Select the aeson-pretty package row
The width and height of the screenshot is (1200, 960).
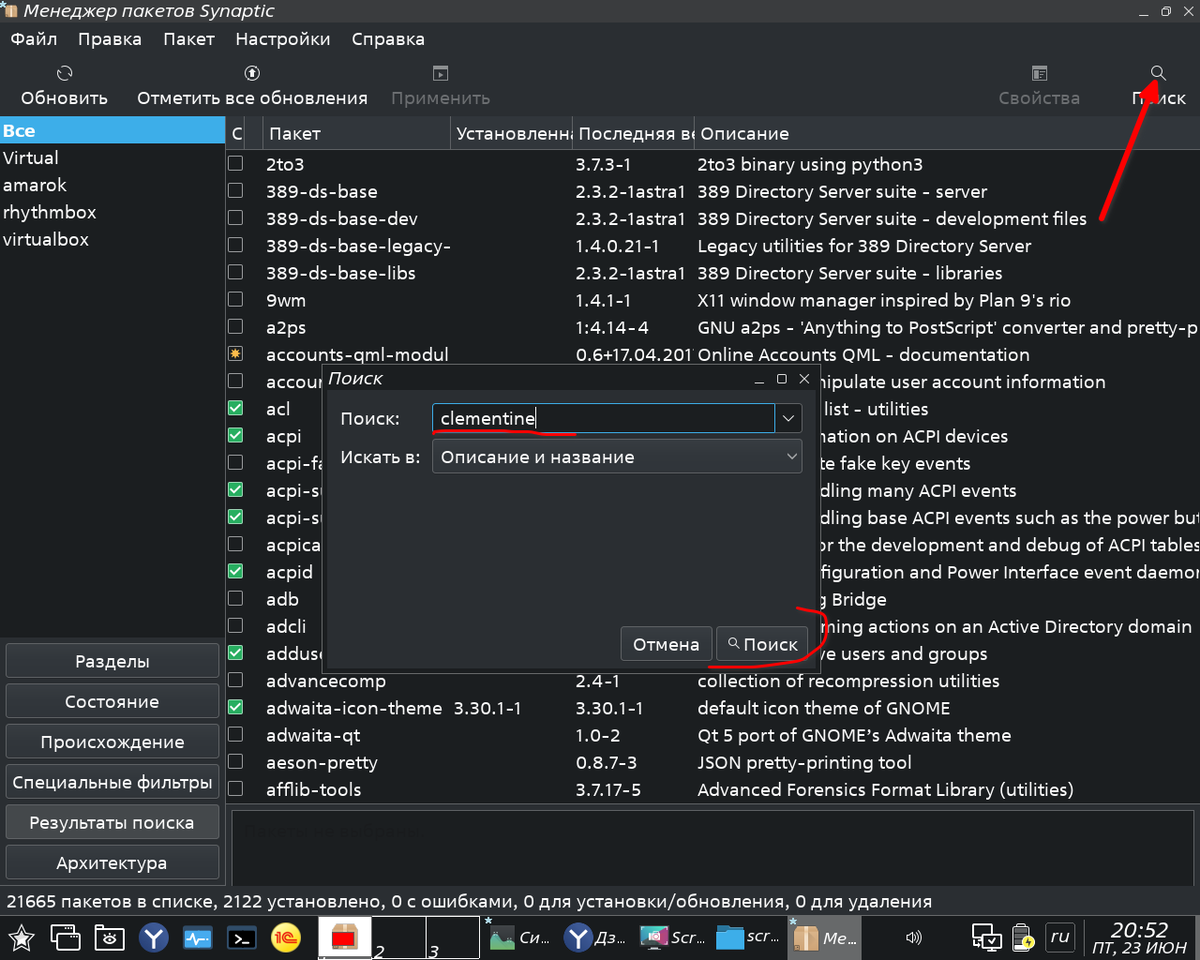click(x=713, y=762)
